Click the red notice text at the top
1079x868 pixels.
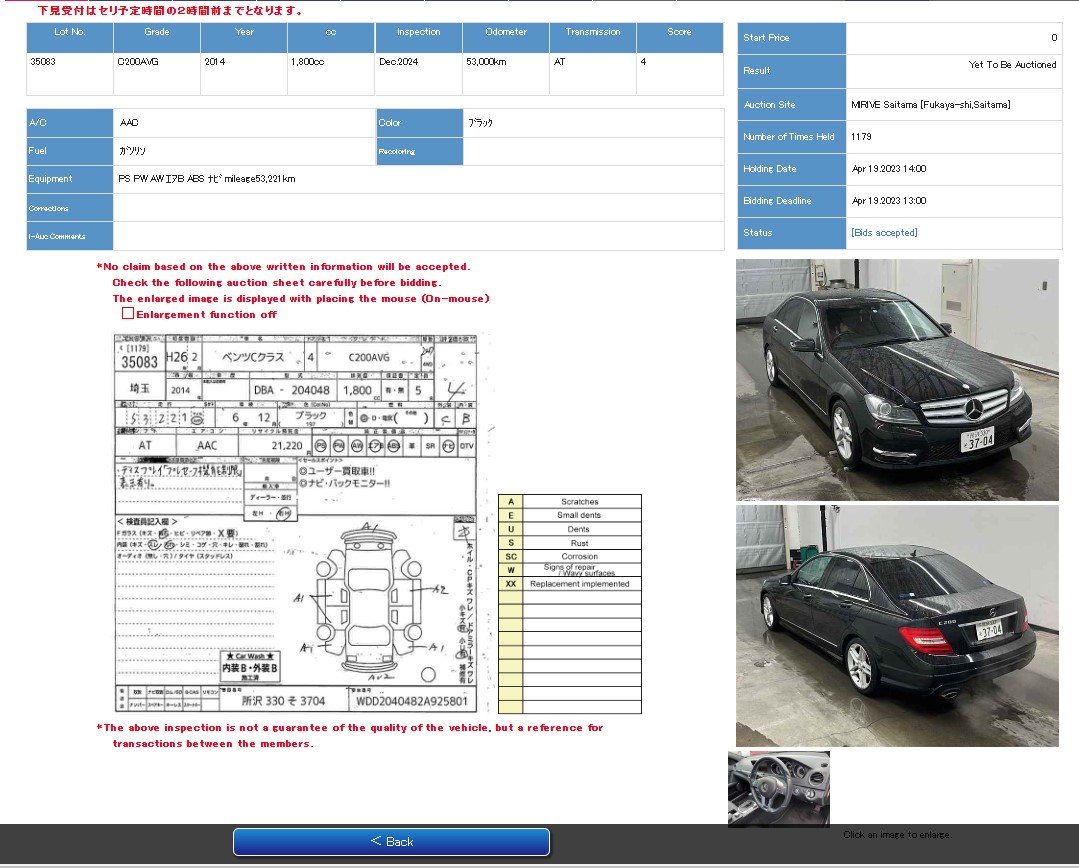pyautogui.click(x=170, y=10)
